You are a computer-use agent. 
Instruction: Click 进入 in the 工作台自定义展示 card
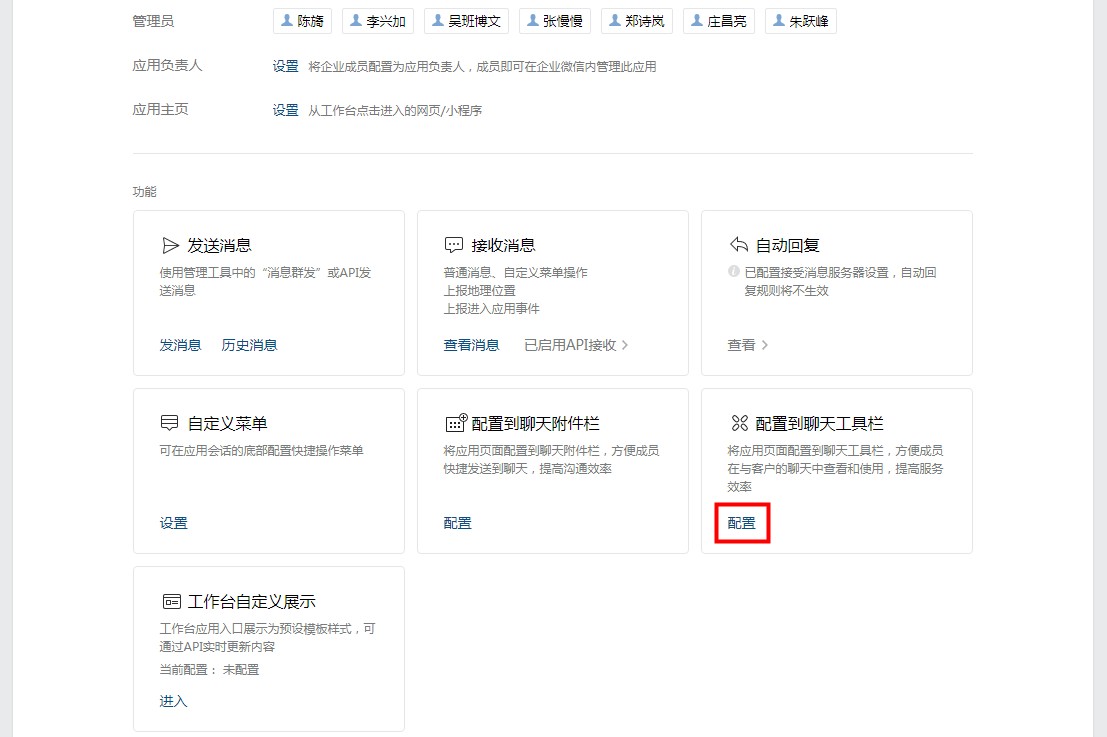[173, 701]
